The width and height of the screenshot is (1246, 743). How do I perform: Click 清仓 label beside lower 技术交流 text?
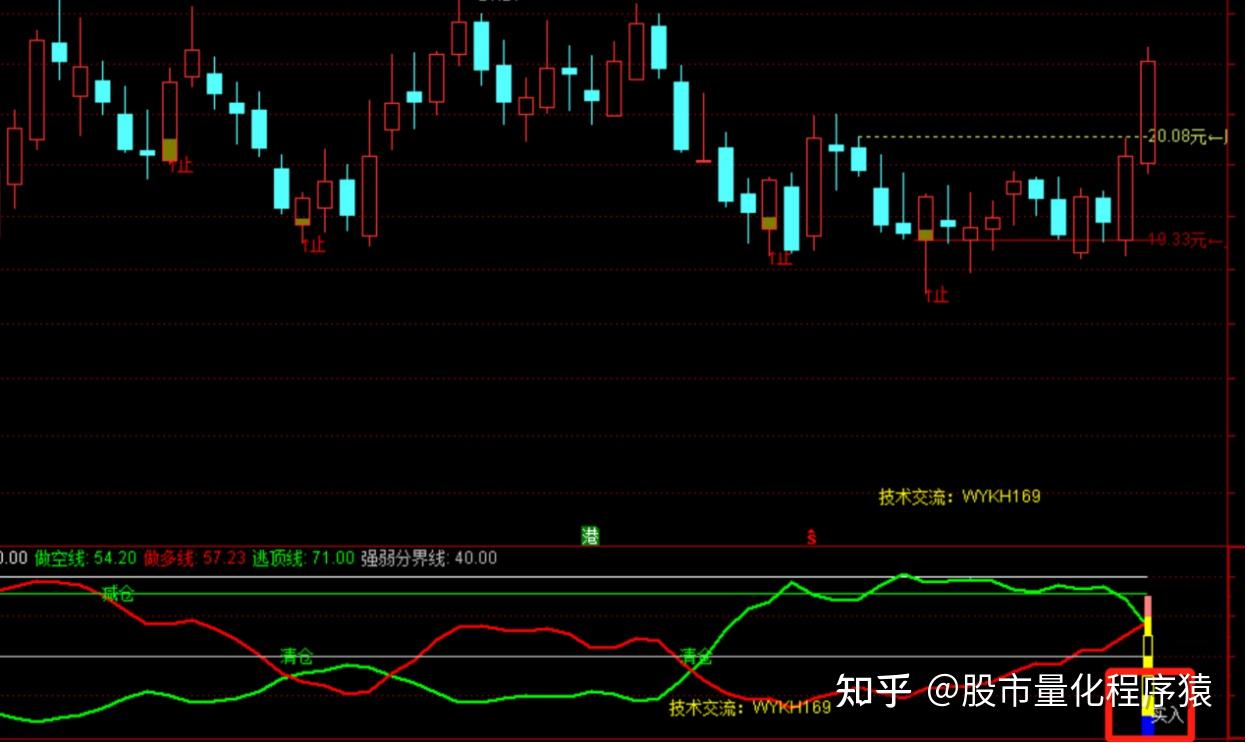695,657
